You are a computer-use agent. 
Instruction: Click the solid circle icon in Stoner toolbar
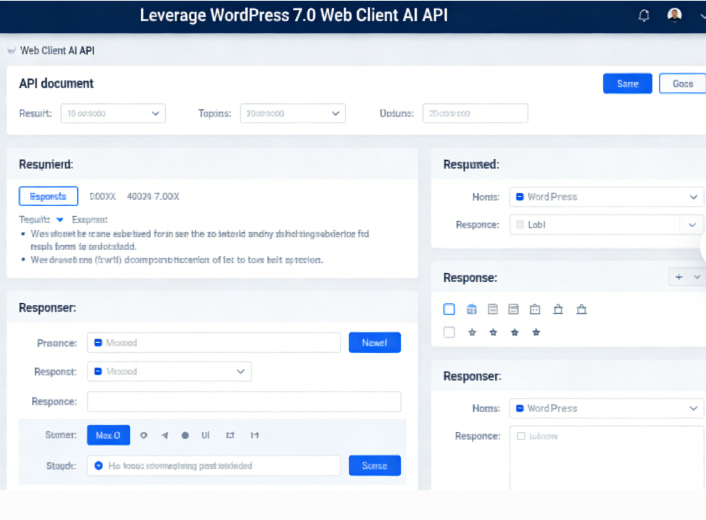click(185, 435)
